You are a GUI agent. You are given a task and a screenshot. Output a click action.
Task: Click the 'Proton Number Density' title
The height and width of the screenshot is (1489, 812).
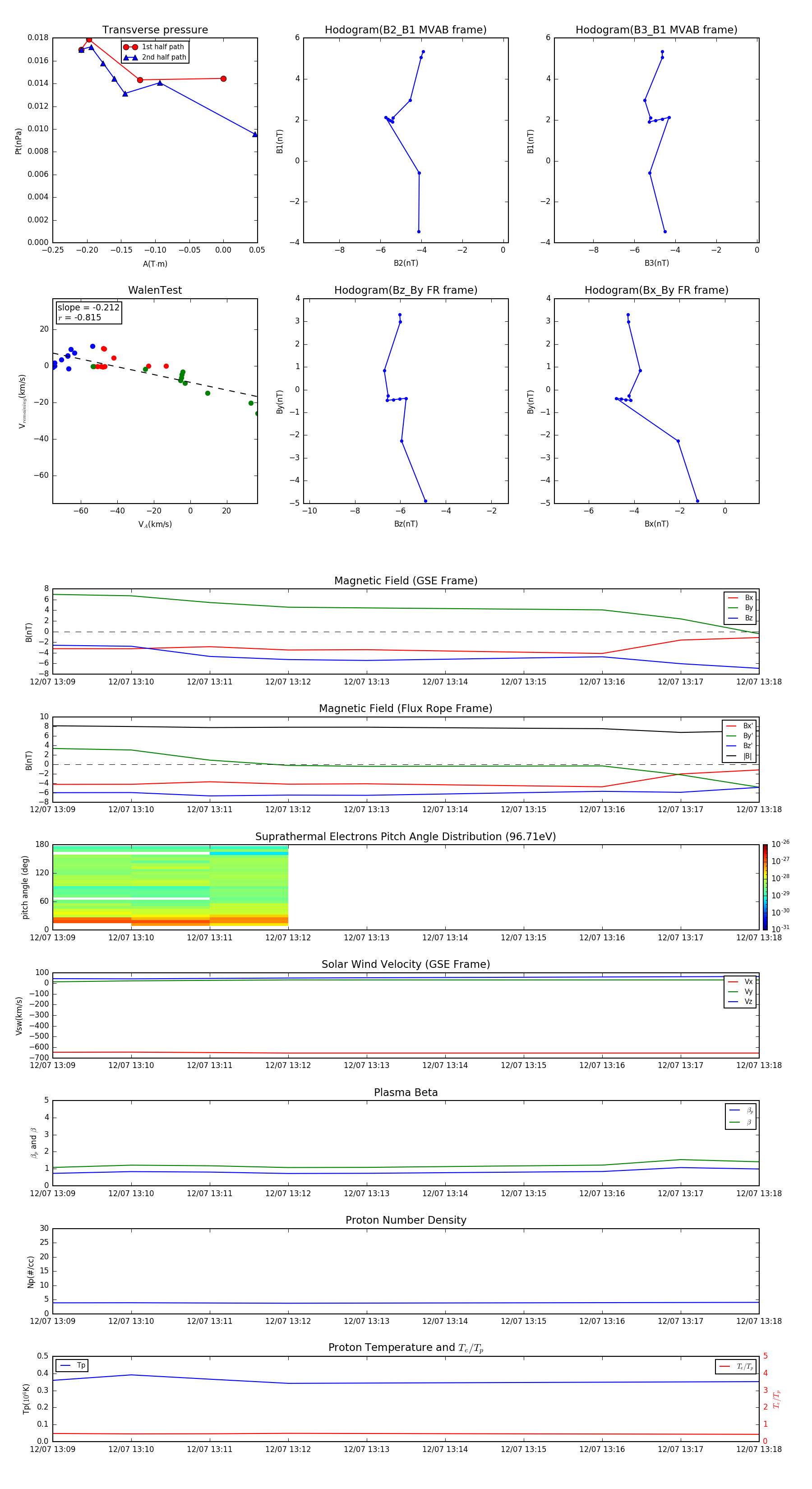click(x=406, y=1220)
